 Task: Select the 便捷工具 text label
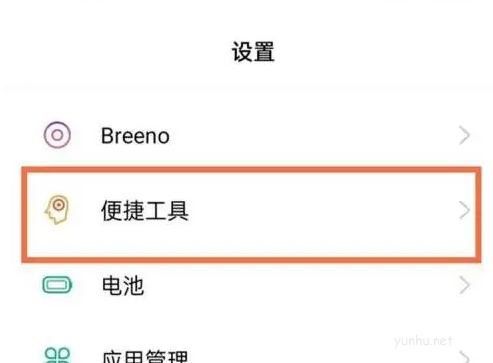click(145, 211)
